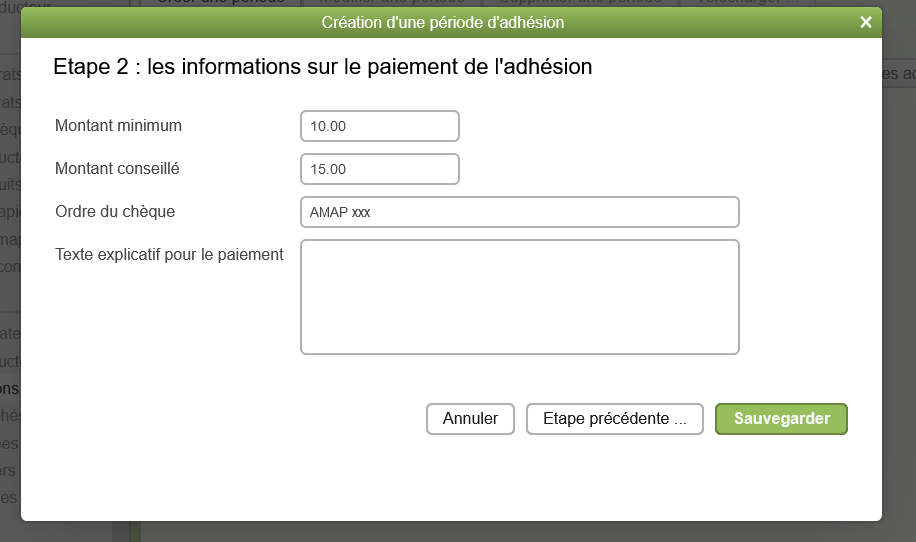Click the Montant minimum amount field
The width and height of the screenshot is (916, 542).
pyautogui.click(x=380, y=126)
